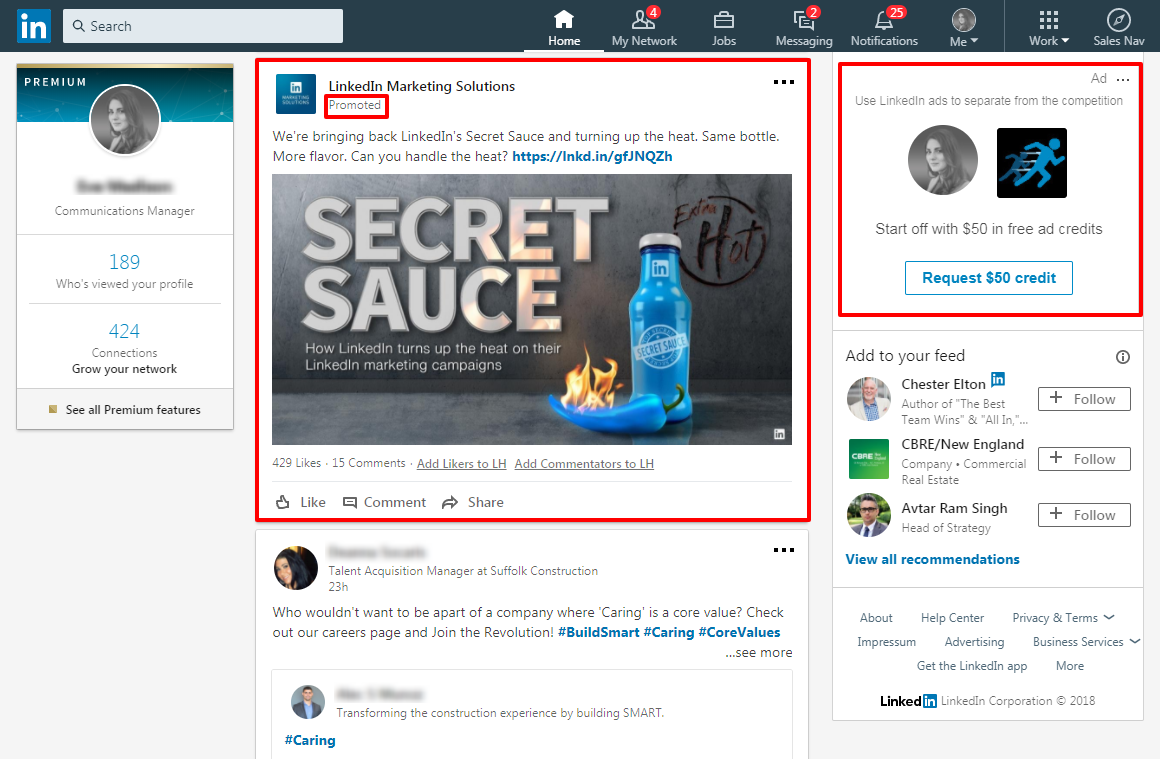The image size is (1160, 759).
Task: Open View all recommendations link
Action: [932, 559]
